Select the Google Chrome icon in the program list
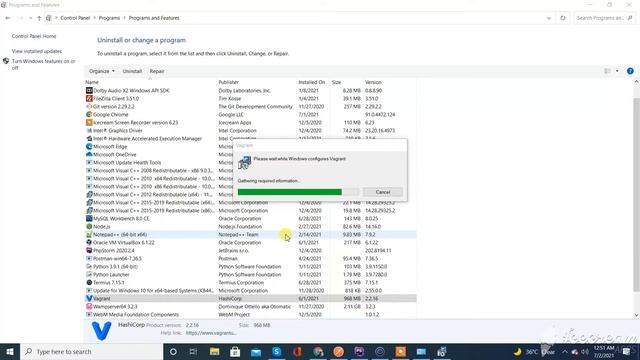640x360 pixels. pyautogui.click(x=89, y=115)
